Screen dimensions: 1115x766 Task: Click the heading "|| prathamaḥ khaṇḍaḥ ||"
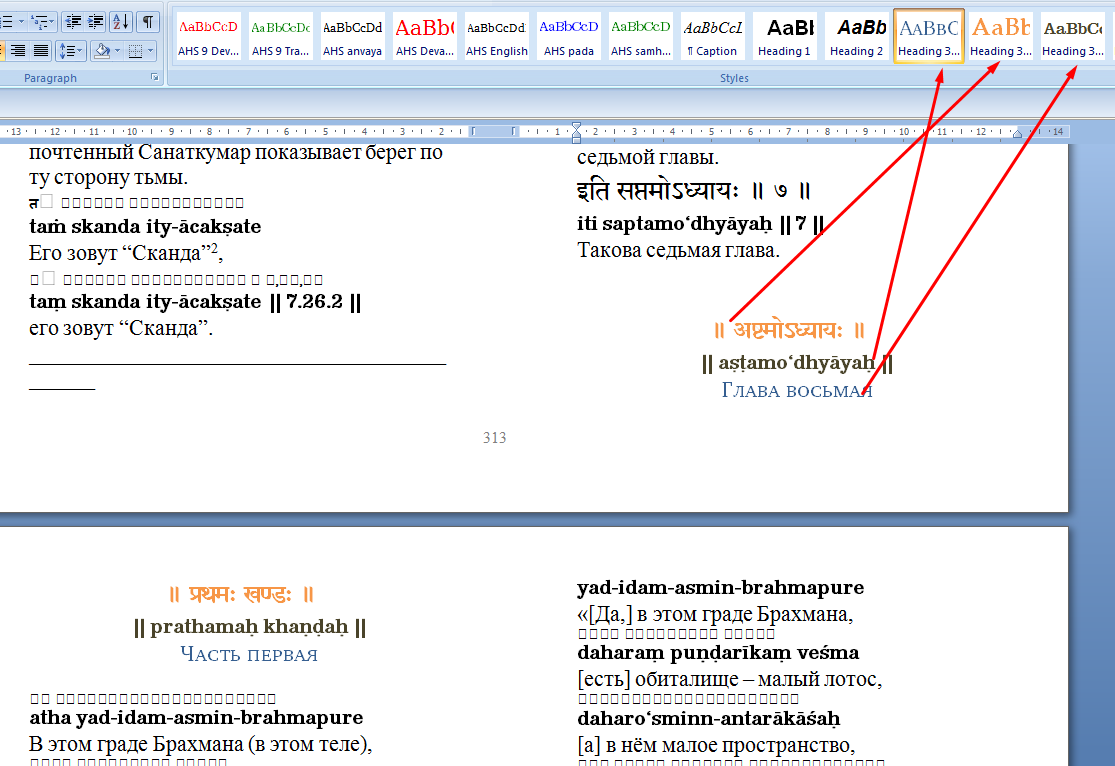pyautogui.click(x=250, y=627)
